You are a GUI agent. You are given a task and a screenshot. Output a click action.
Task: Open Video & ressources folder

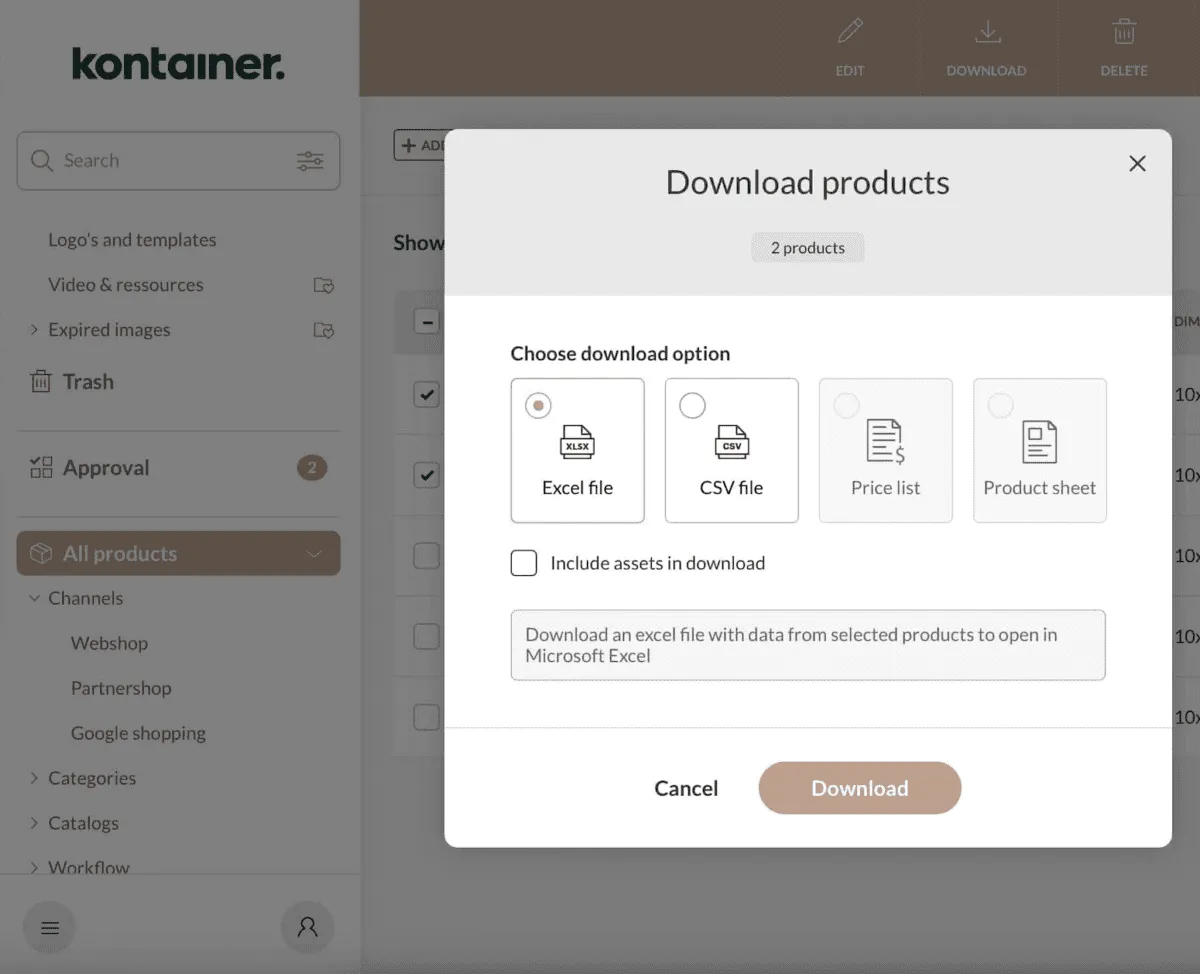point(126,285)
